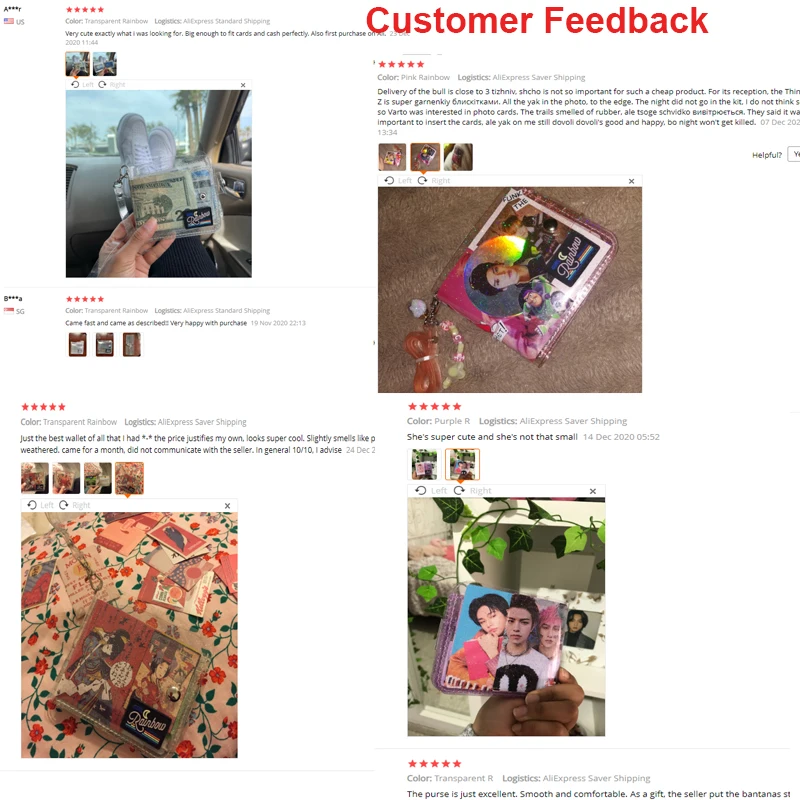The image size is (800, 800).
Task: Click the Helpful Yes button
Action: (794, 154)
